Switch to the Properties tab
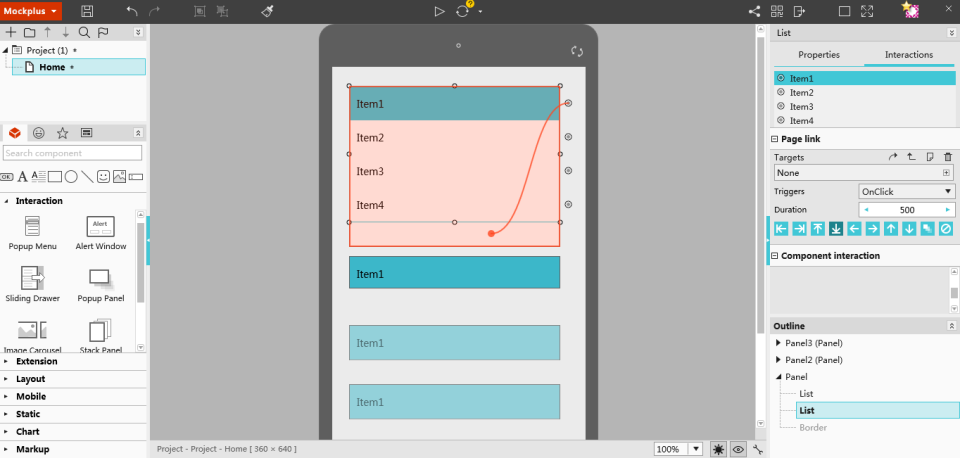This screenshot has height=458, width=960. tap(819, 54)
